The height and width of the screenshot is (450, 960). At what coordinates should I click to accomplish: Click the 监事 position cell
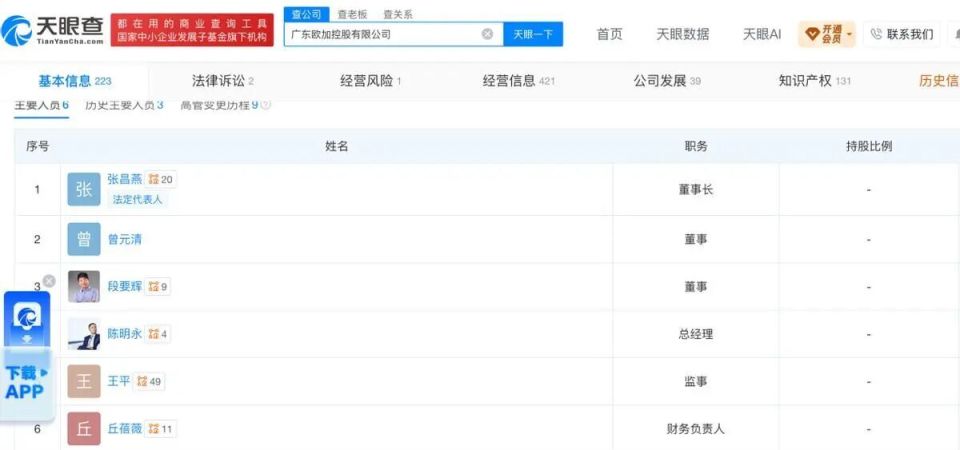point(696,382)
